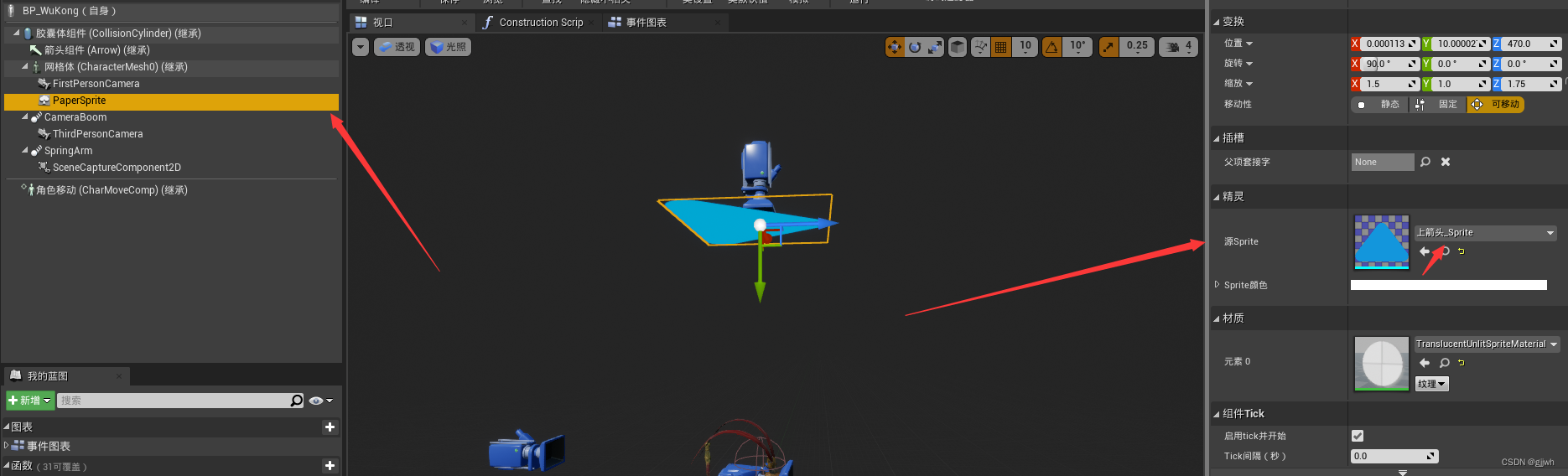The width and height of the screenshot is (1568, 476).
Task: Reset source Sprite to default yellow arrow
Action: point(1462,251)
